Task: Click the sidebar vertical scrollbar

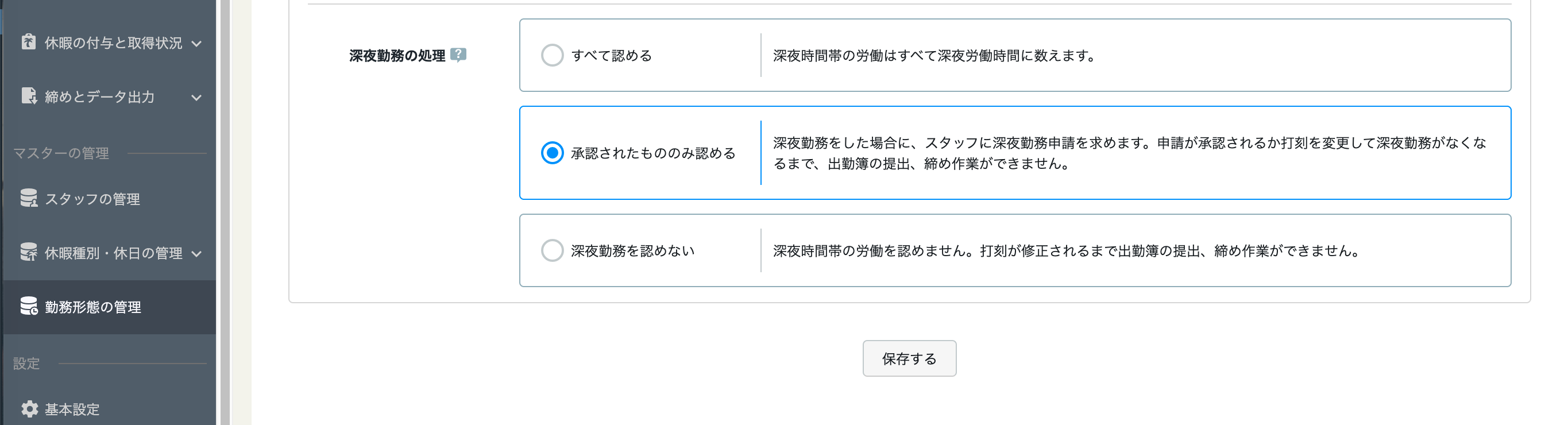Action: tap(225, 213)
